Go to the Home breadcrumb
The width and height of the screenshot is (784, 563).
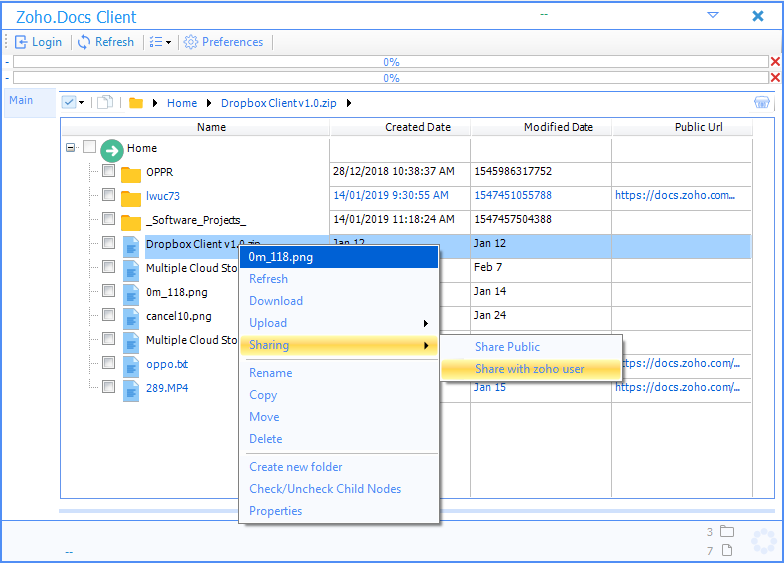[182, 103]
